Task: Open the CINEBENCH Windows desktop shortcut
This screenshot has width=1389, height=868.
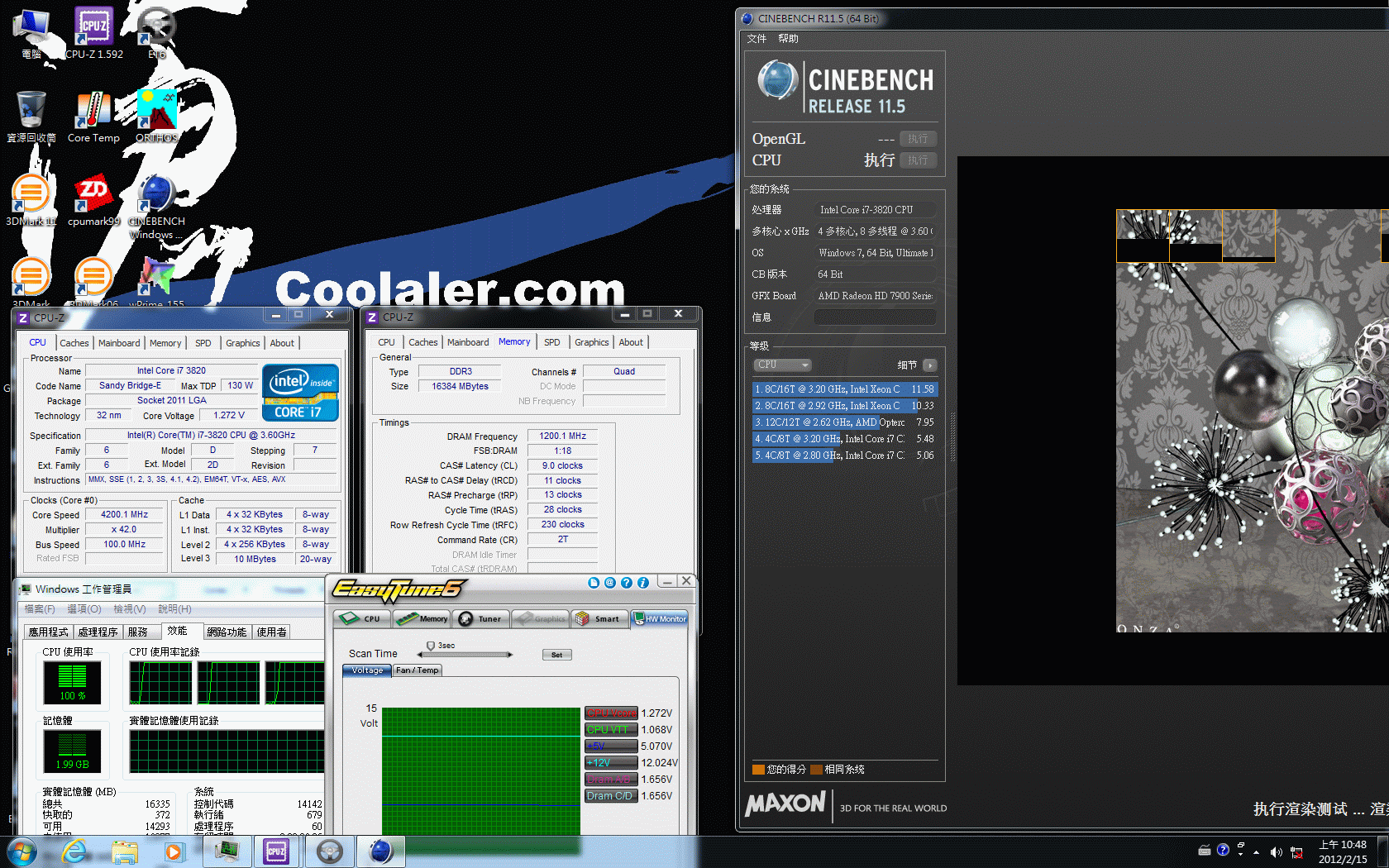Action: 156,207
